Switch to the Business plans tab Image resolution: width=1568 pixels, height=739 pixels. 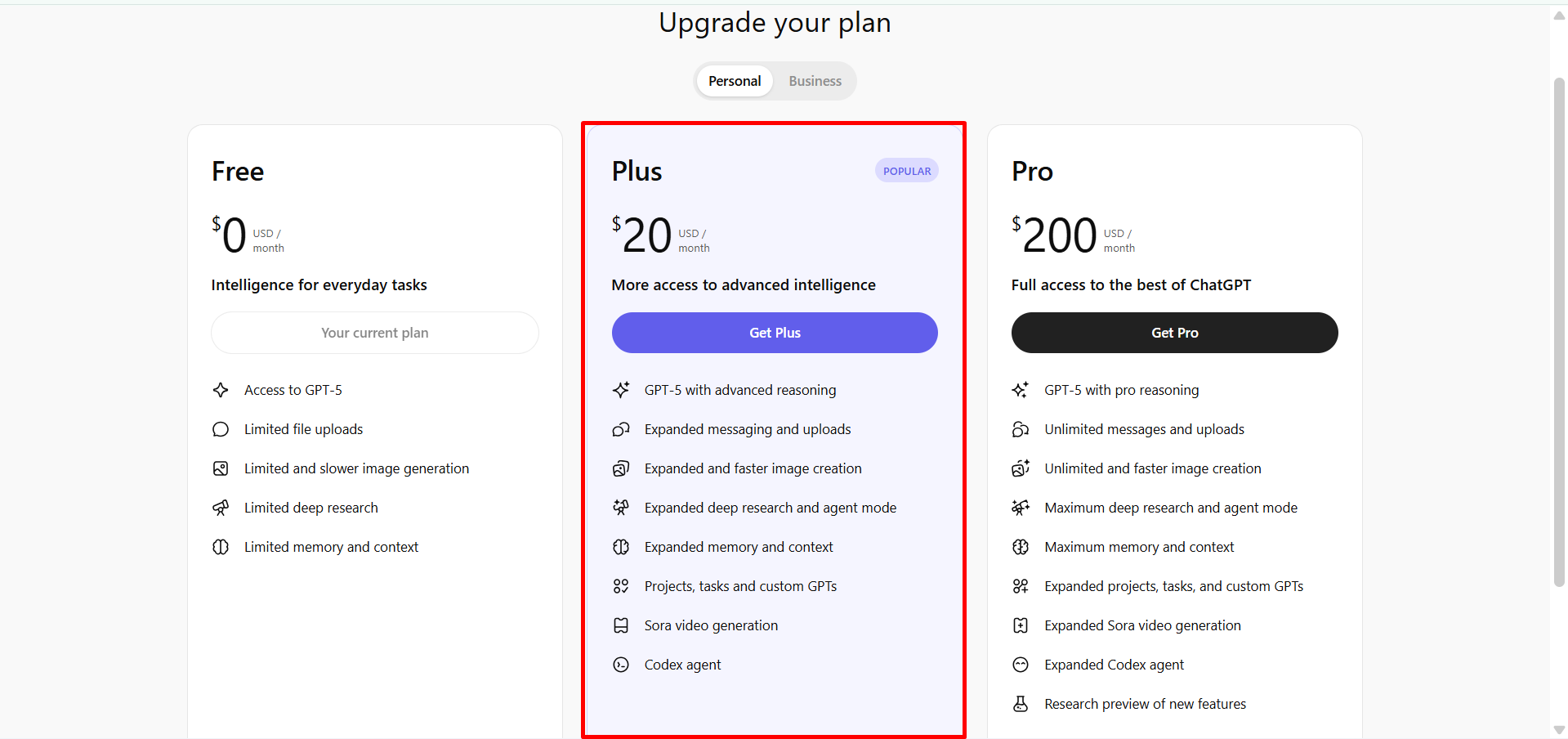(x=815, y=81)
